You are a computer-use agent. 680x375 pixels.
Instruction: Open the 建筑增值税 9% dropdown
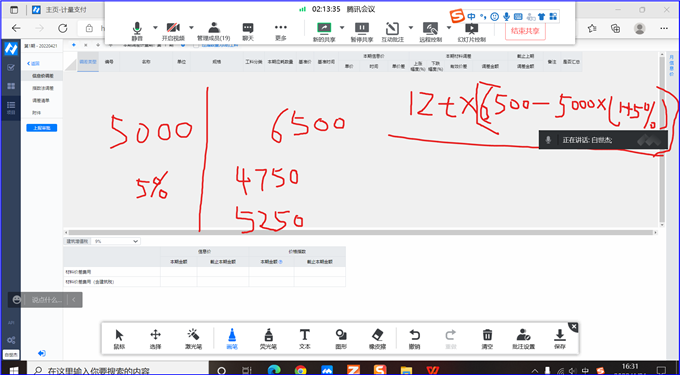116,241
